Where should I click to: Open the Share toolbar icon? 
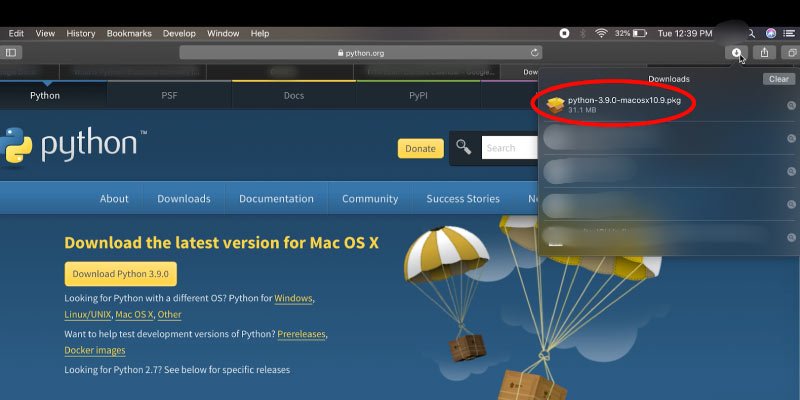(x=764, y=52)
